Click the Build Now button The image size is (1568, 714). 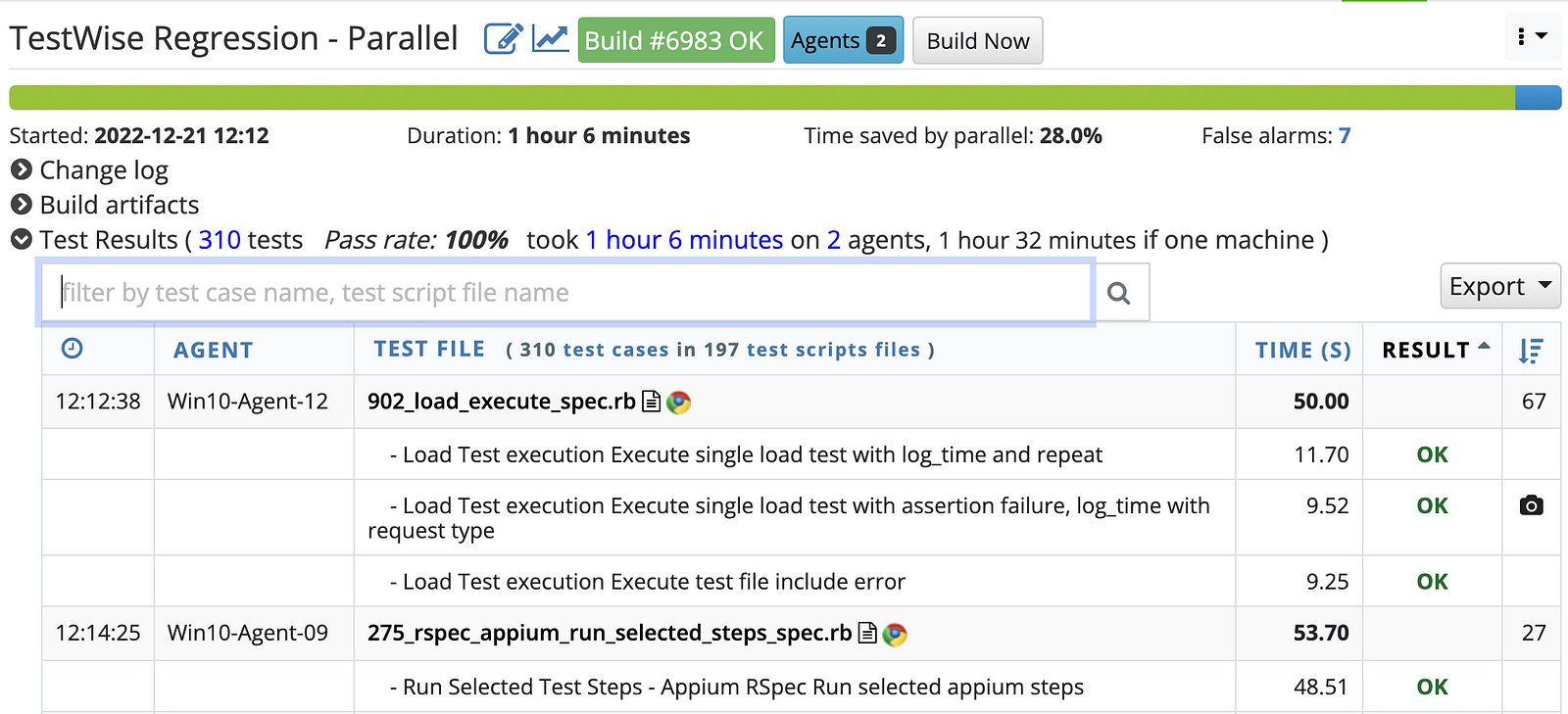tap(978, 40)
